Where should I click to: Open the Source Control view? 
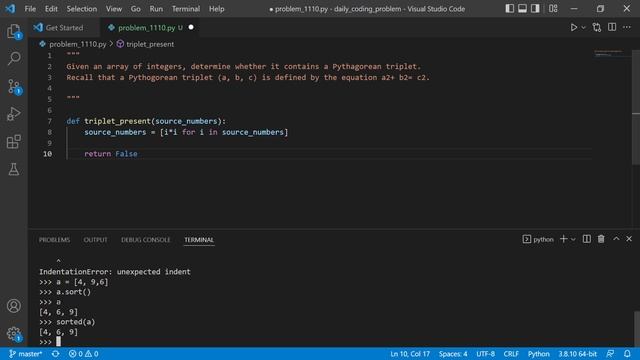tap(13, 87)
